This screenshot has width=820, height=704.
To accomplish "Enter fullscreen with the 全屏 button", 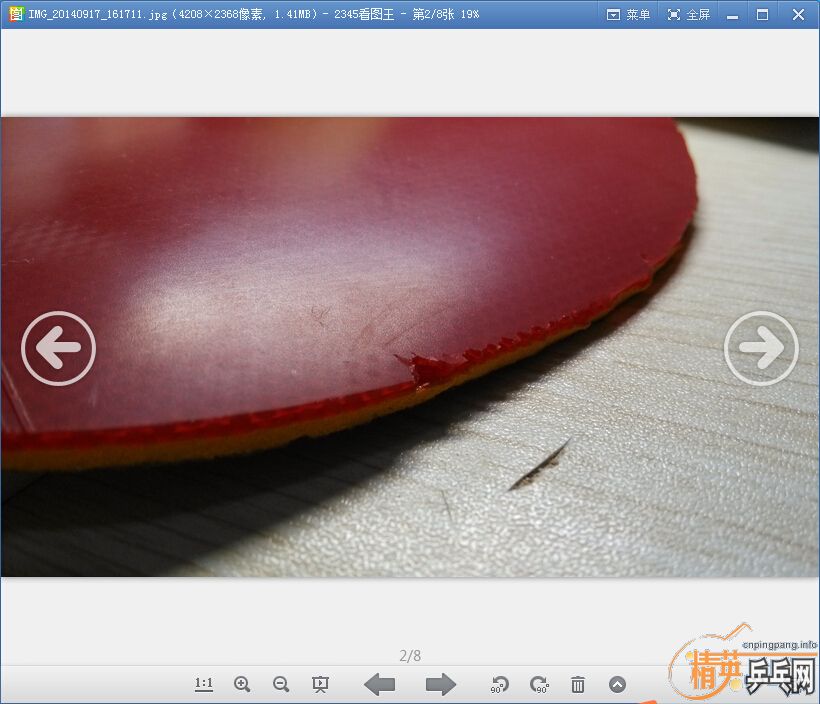I will coord(688,14).
